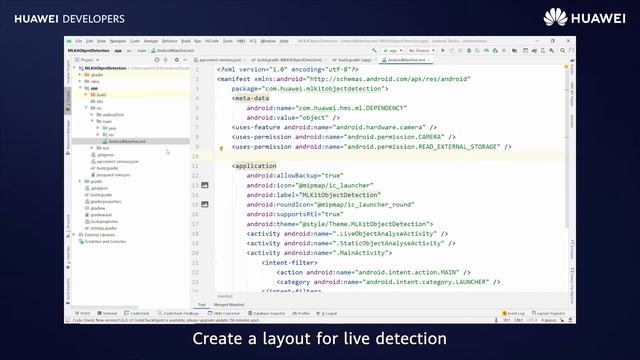Place cursor on empty line 10 in editor
640x360 pixels.
[x=390, y=156]
